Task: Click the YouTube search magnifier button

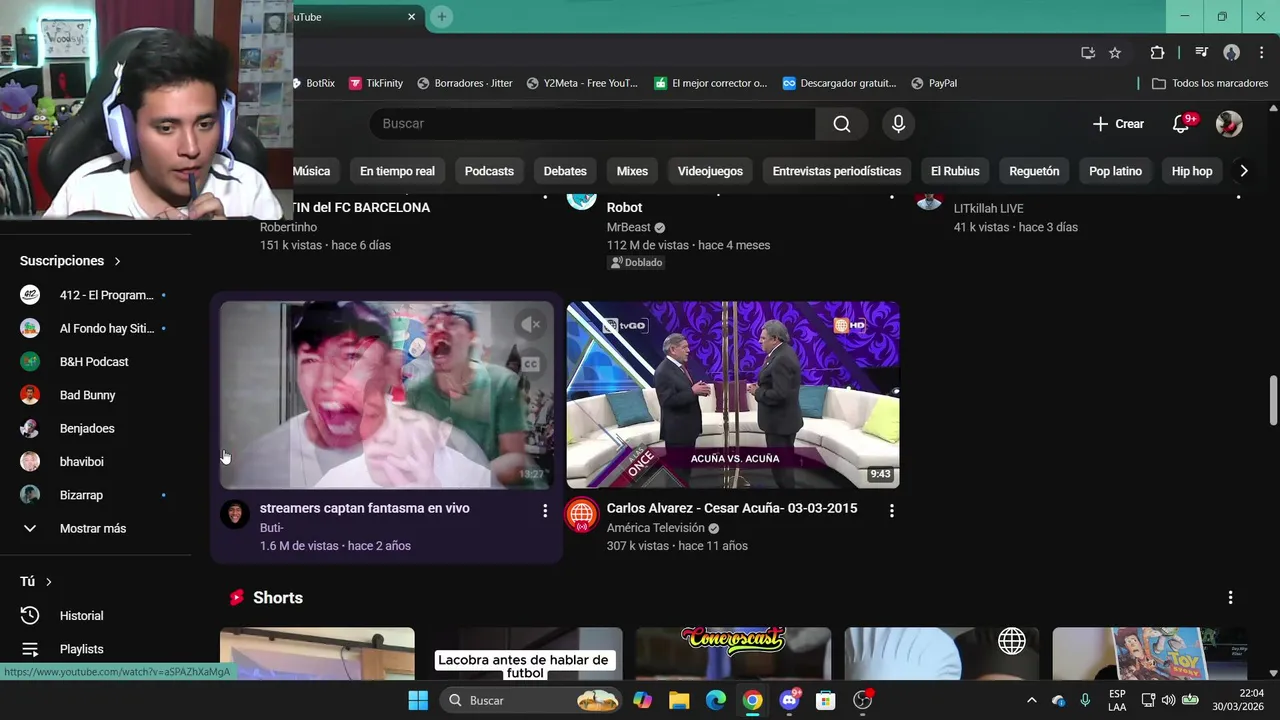Action: [842, 124]
